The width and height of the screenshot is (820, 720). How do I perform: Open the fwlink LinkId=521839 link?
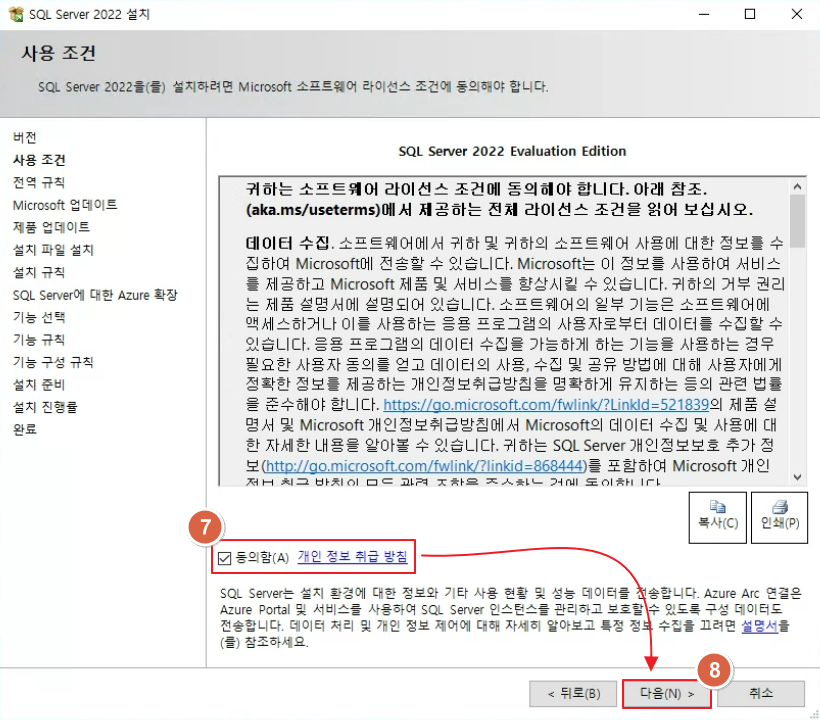pyautogui.click(x=546, y=405)
